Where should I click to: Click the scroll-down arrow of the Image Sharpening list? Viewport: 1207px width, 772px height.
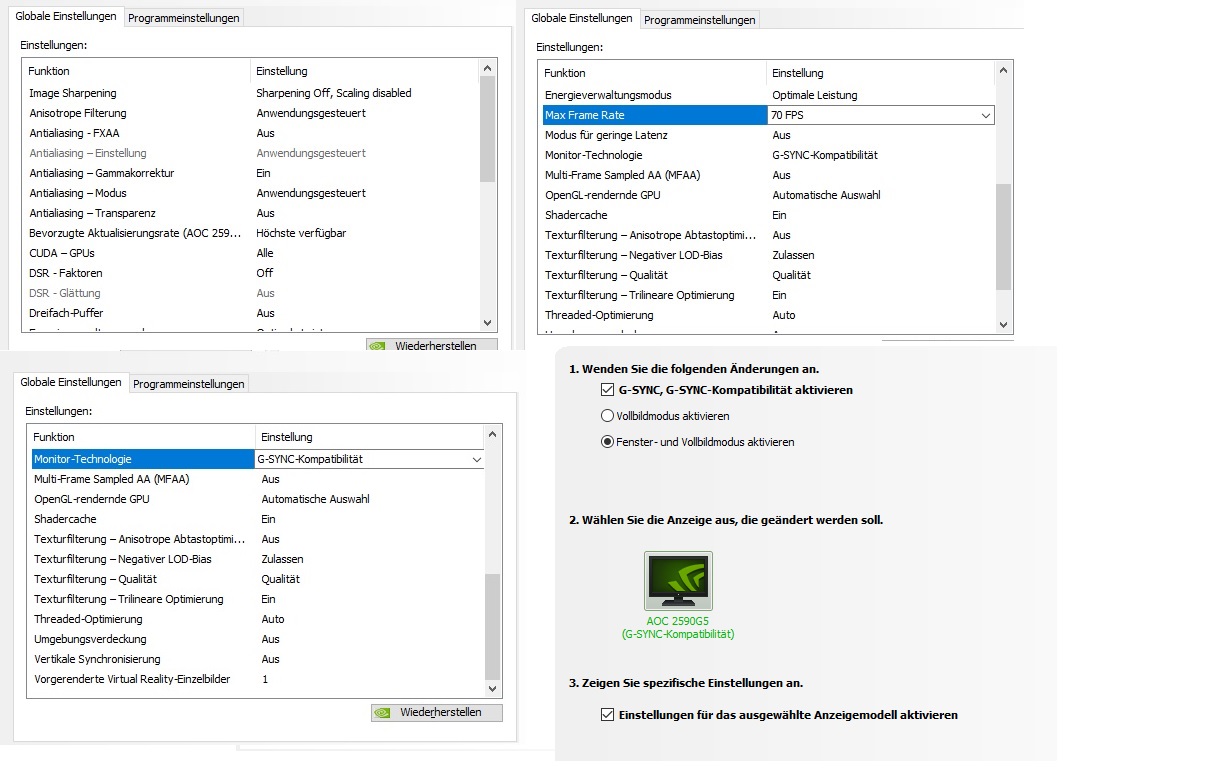(488, 323)
